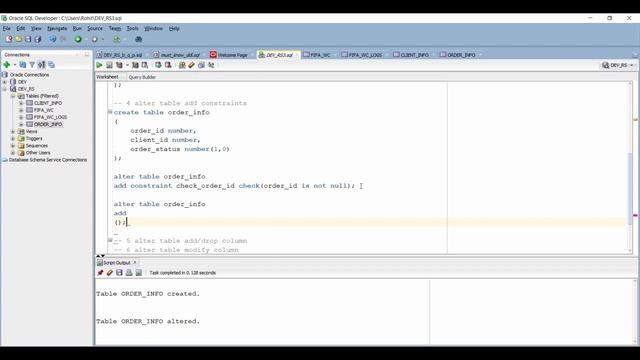Screen dimensions: 640x360
Task: Collapse the Tables (Filtered) node
Action: [13, 96]
